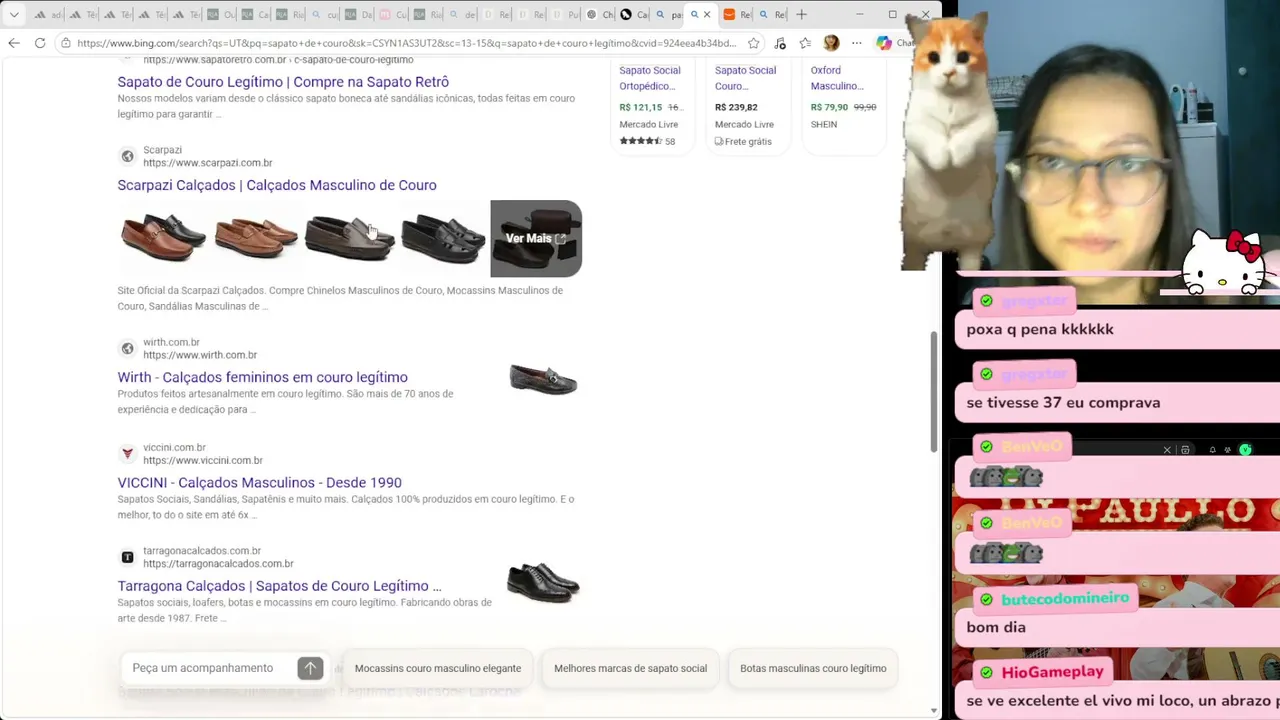Click the URL 'https://www.wirth.com.br'
The height and width of the screenshot is (720, 1280).
coord(200,355)
